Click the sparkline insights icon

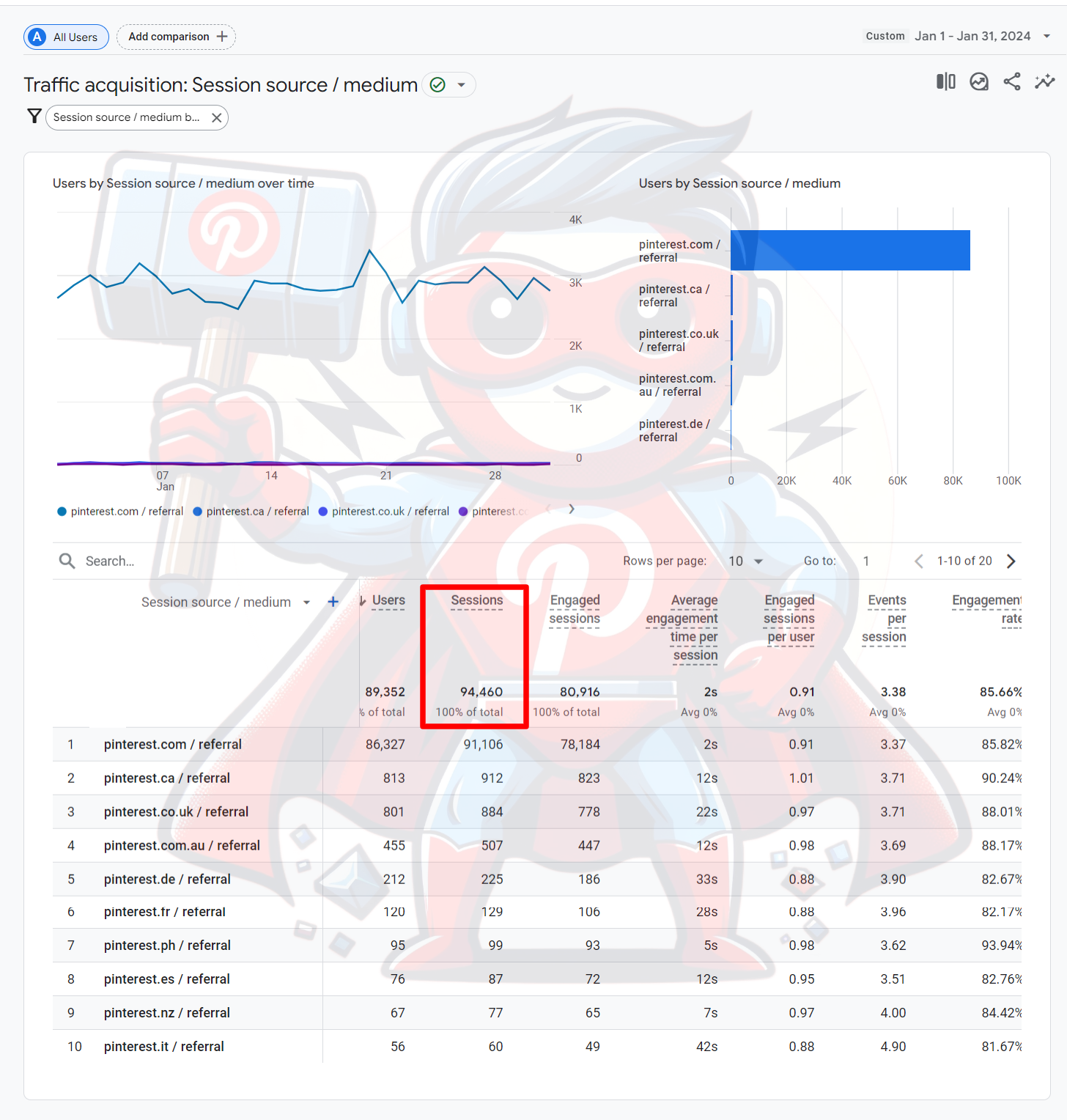point(1044,81)
